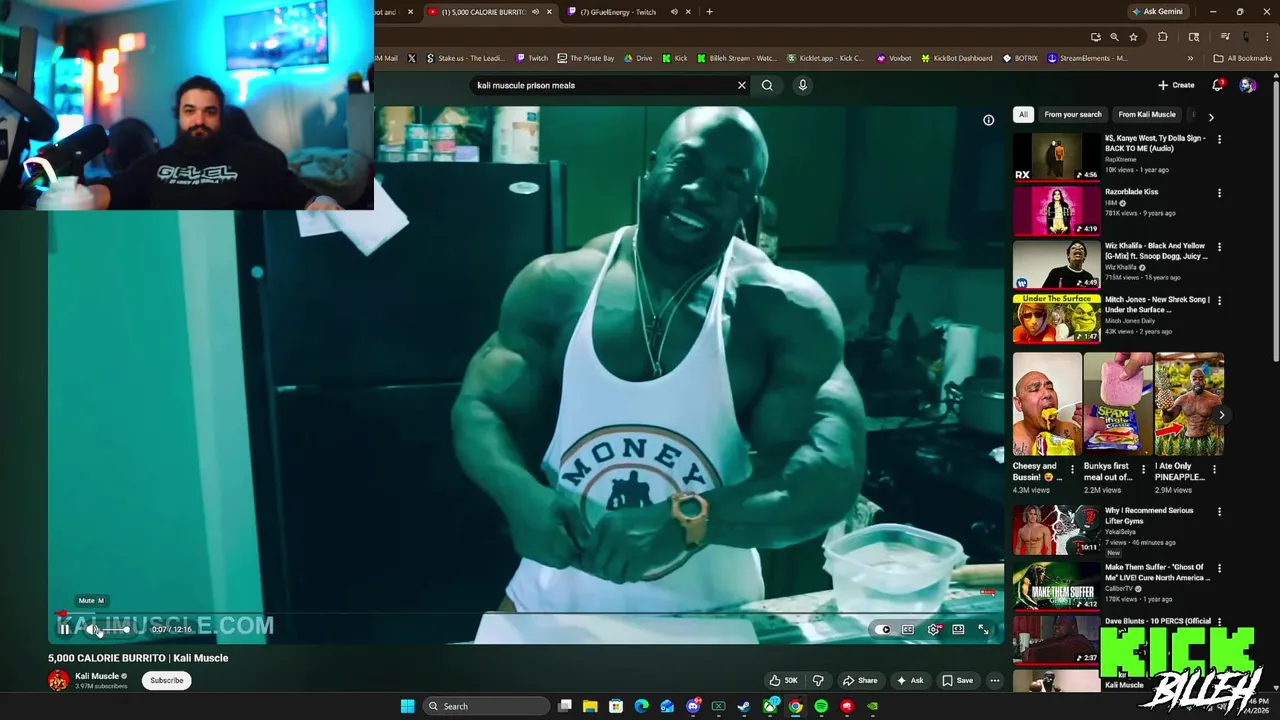Open Spotify from the taskbar
Image resolution: width=1280 pixels, height=720 pixels.
(821, 706)
